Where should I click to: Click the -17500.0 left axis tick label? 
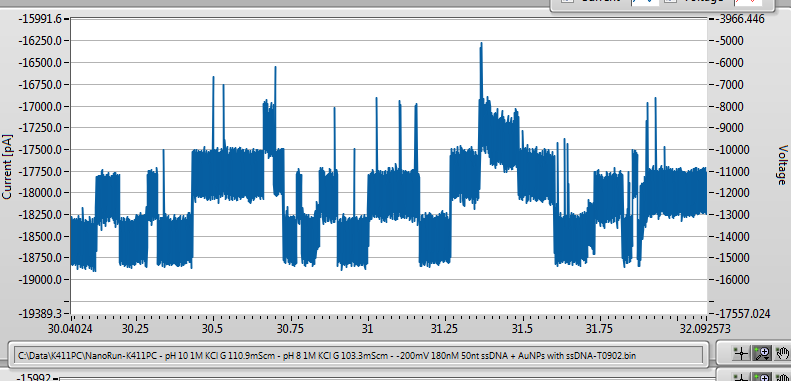click(x=40, y=149)
